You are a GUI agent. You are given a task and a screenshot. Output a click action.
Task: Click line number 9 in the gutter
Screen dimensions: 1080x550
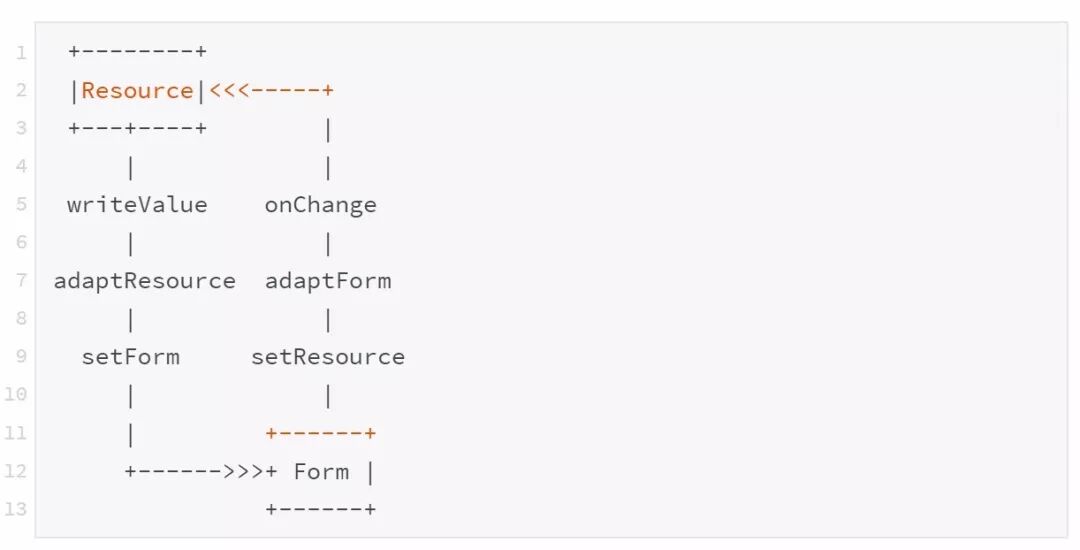click(22, 357)
